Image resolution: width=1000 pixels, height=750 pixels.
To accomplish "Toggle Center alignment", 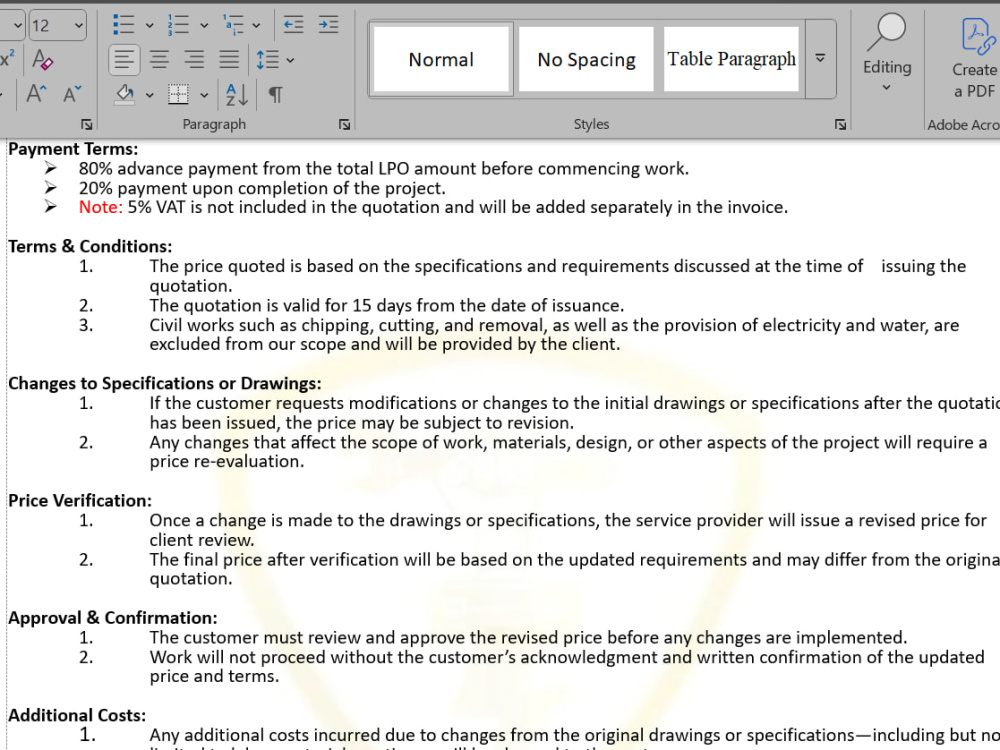I will (159, 59).
